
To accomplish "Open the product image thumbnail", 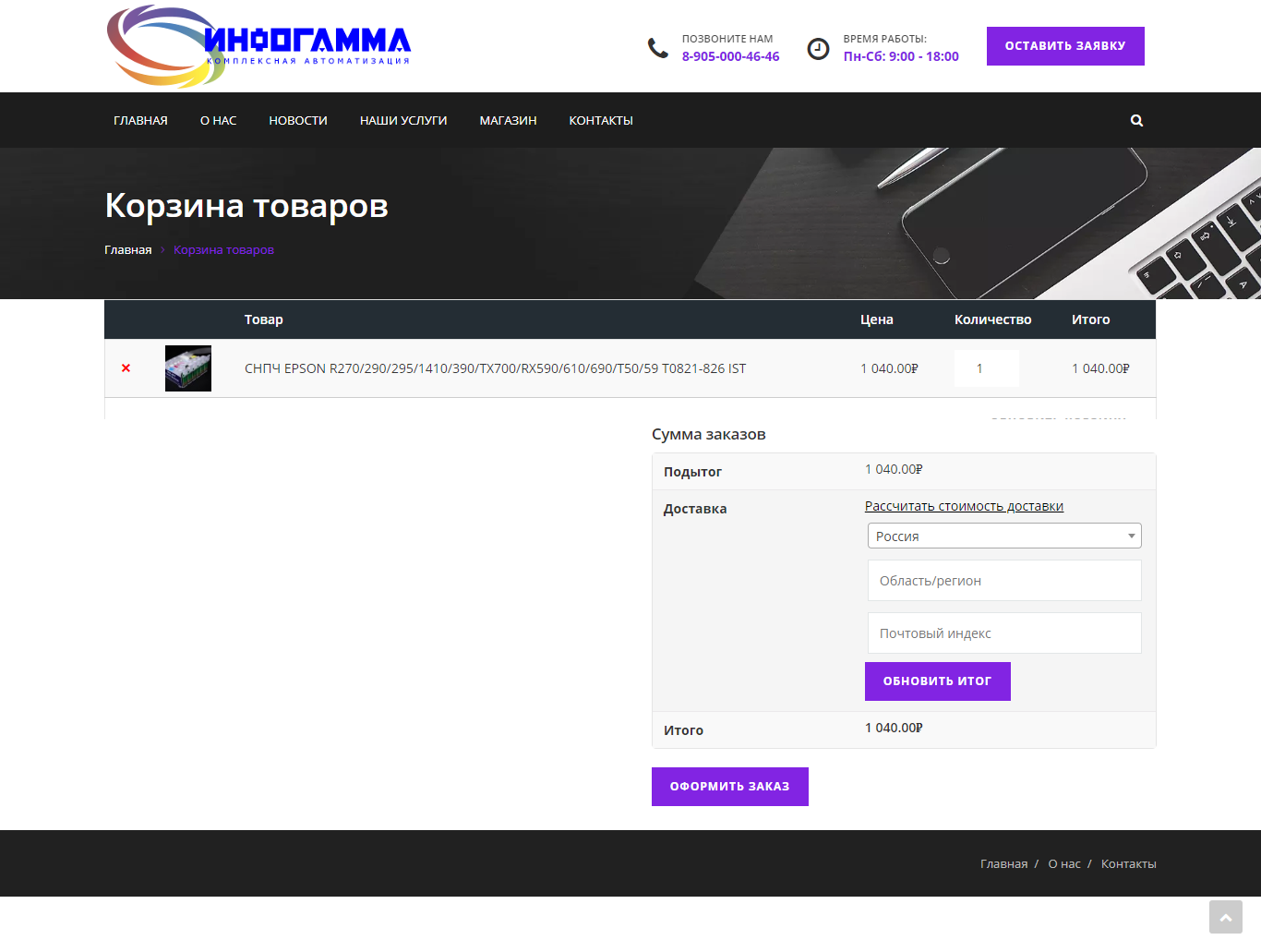I will click(x=187, y=368).
